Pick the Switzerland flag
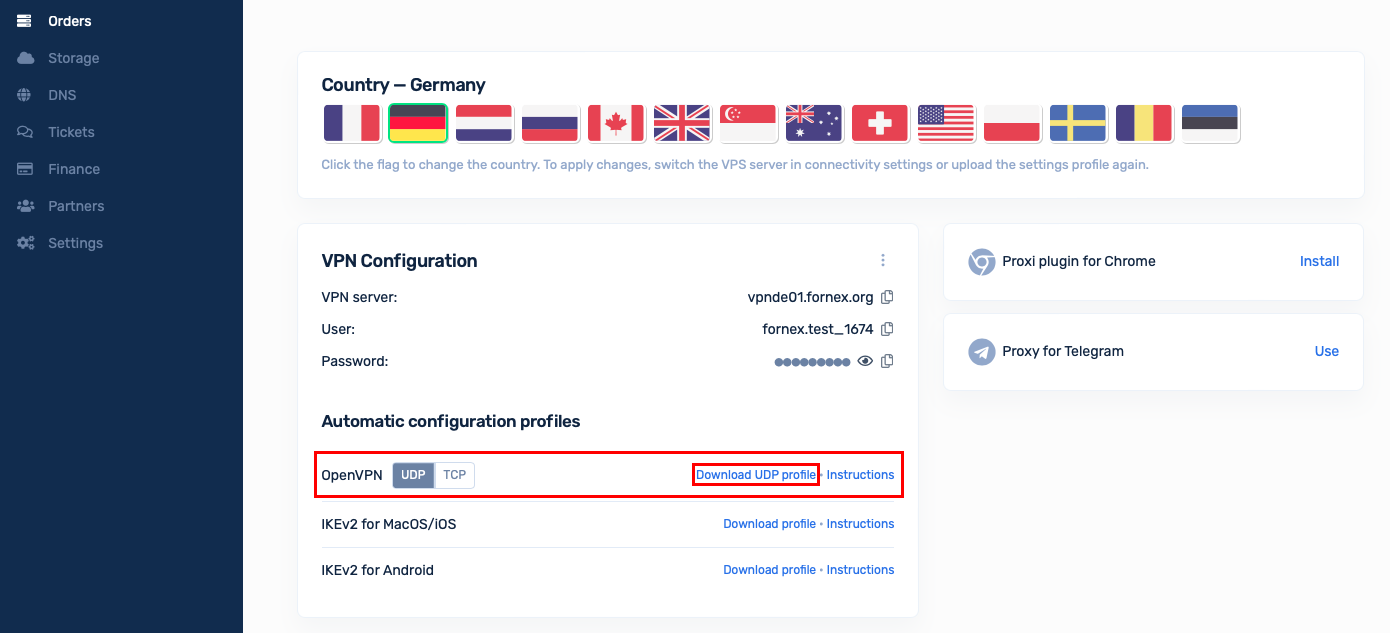 pyautogui.click(x=880, y=123)
